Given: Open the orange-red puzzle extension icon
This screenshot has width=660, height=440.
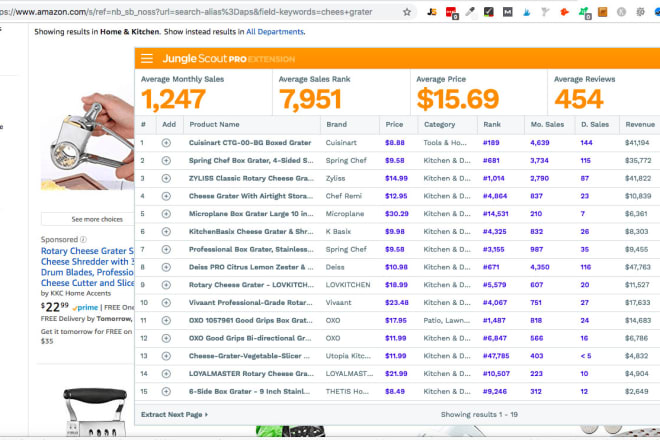Looking at the screenshot, I should [x=564, y=12].
